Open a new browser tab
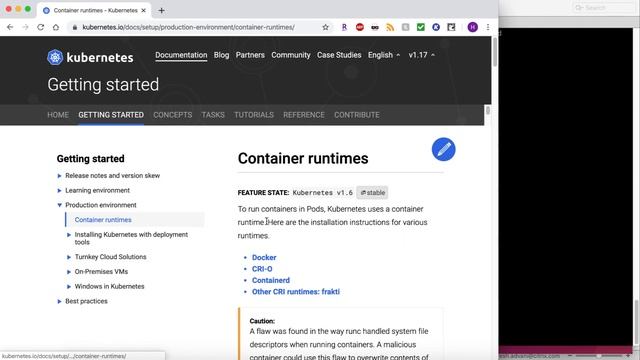This screenshot has height=360, width=640. [x=161, y=11]
